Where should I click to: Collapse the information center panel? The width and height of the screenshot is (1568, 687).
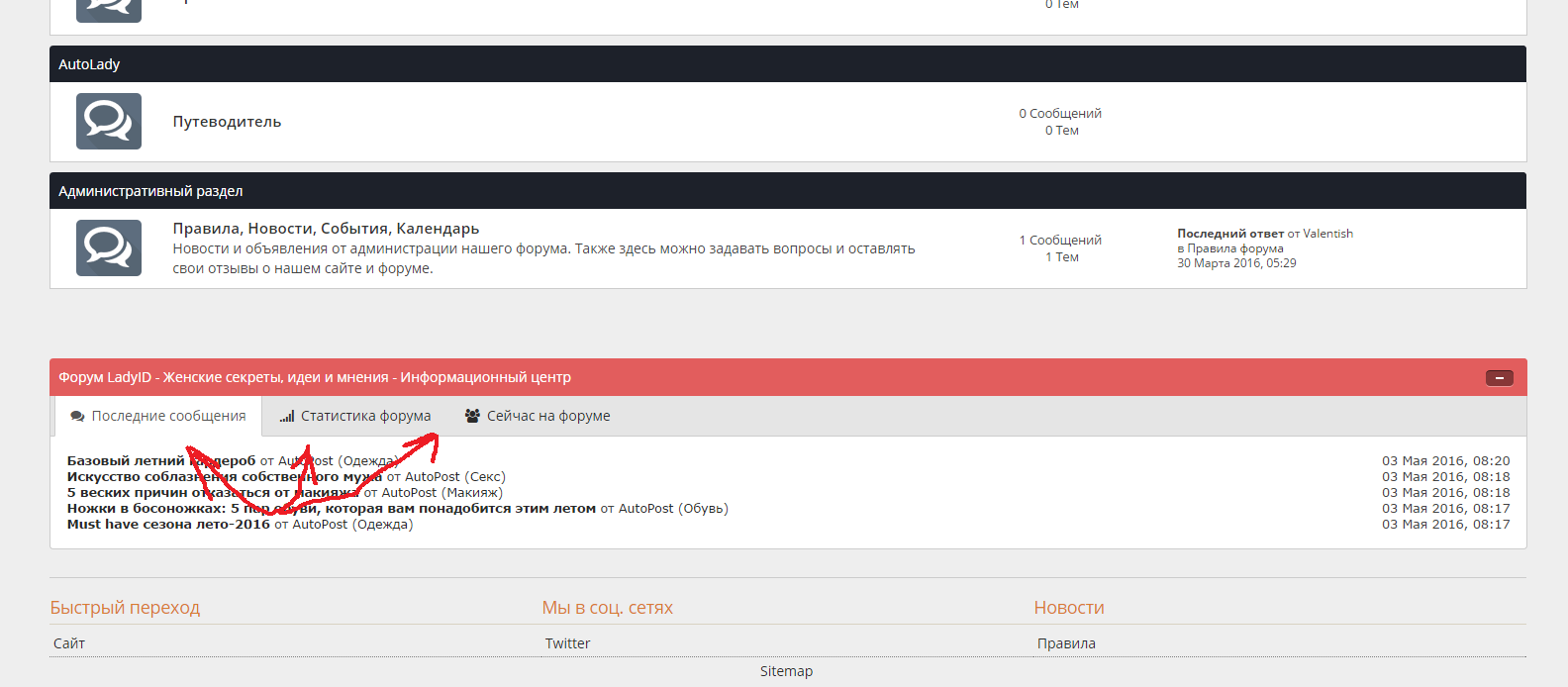point(1499,378)
